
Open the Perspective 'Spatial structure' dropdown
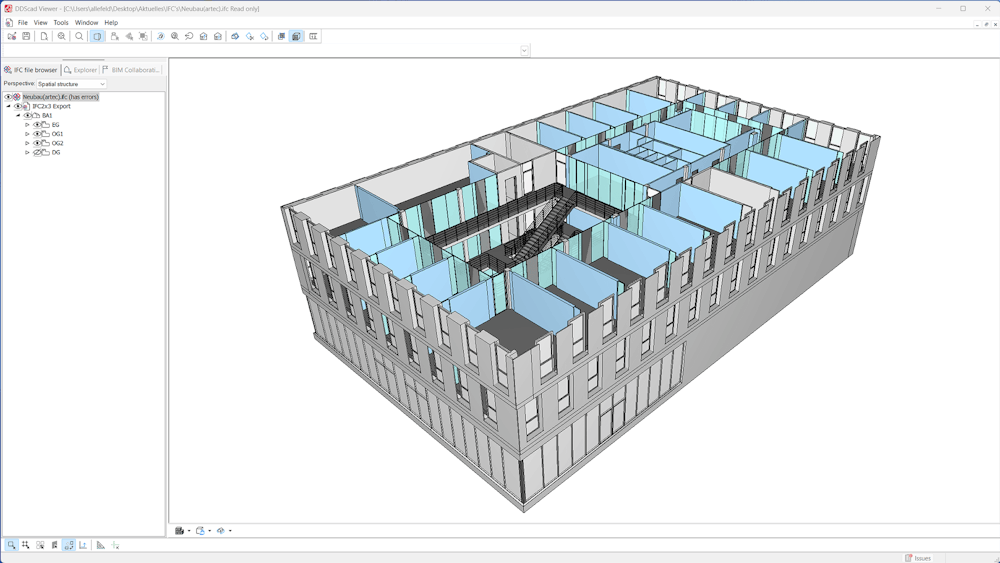[x=71, y=84]
